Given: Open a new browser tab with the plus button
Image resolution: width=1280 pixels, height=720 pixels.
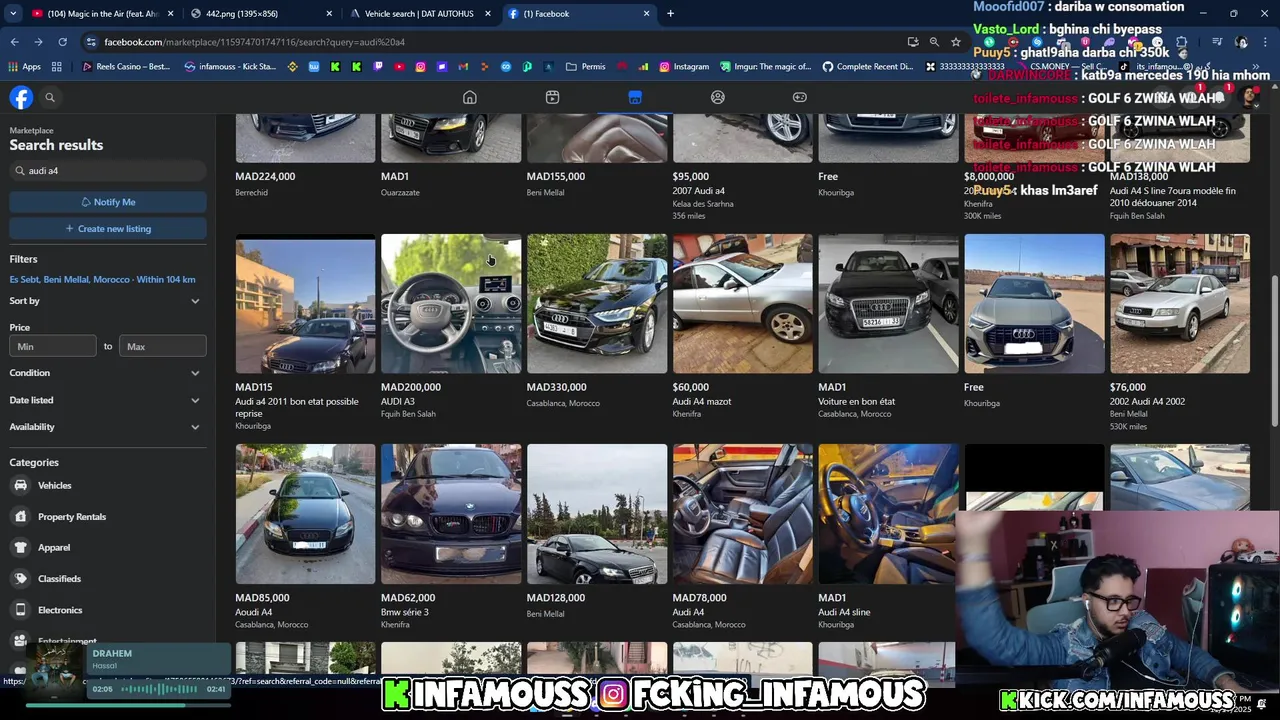Looking at the screenshot, I should tap(670, 14).
